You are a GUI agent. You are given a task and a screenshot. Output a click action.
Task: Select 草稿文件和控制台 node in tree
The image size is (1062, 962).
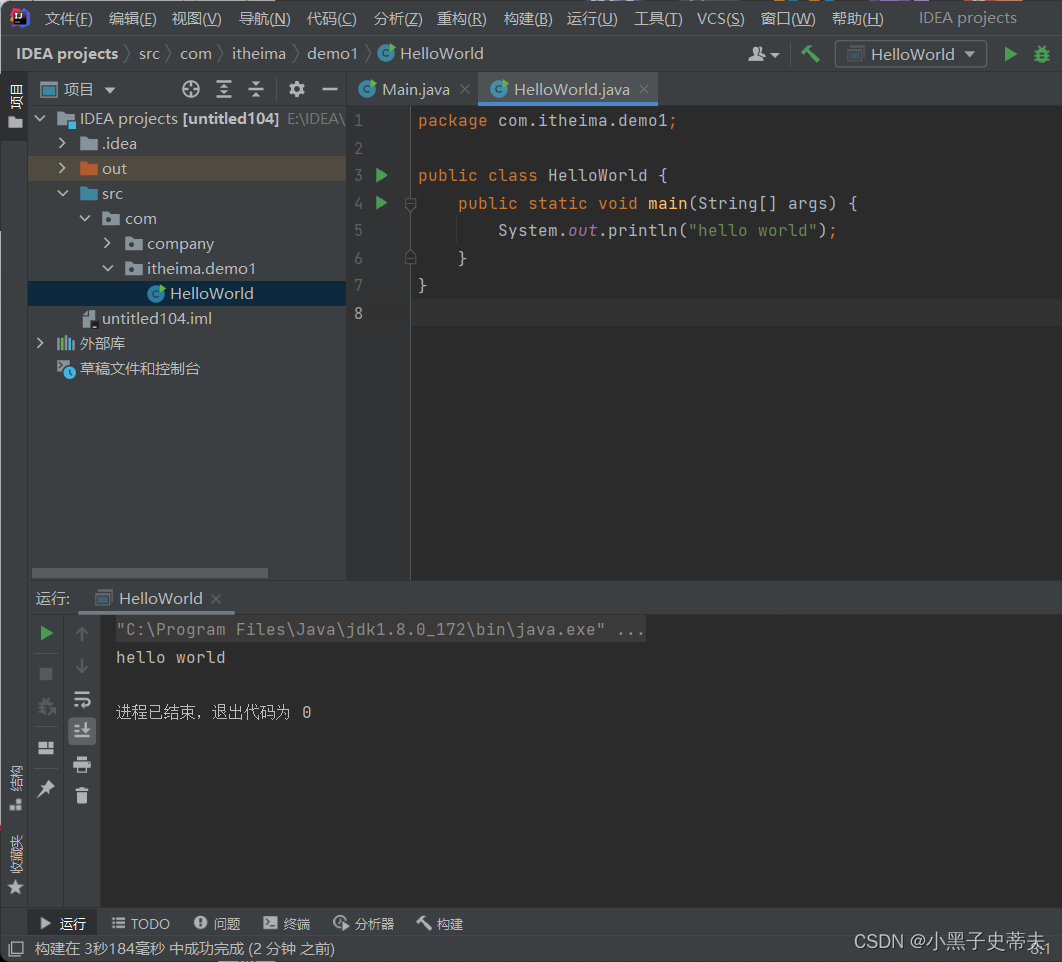pos(187,369)
